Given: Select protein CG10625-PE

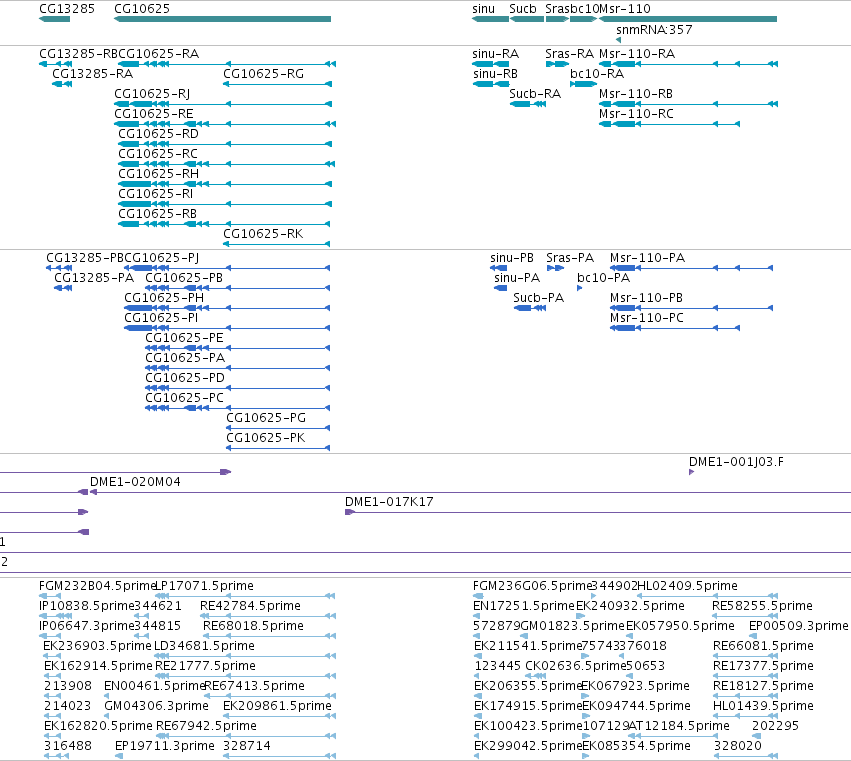Looking at the screenshot, I should (237, 348).
